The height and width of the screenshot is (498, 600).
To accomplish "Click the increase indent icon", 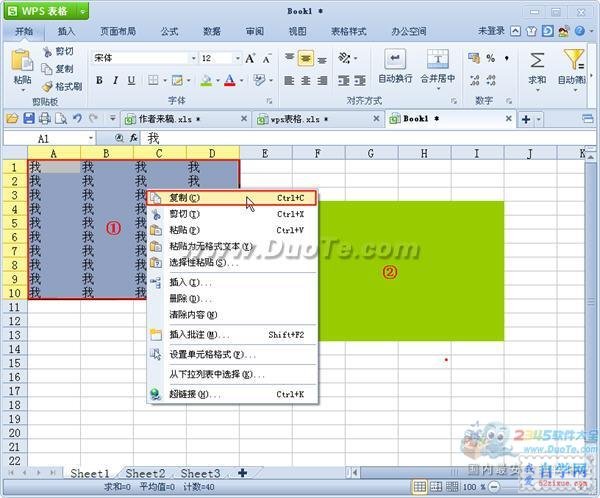I will [x=360, y=80].
